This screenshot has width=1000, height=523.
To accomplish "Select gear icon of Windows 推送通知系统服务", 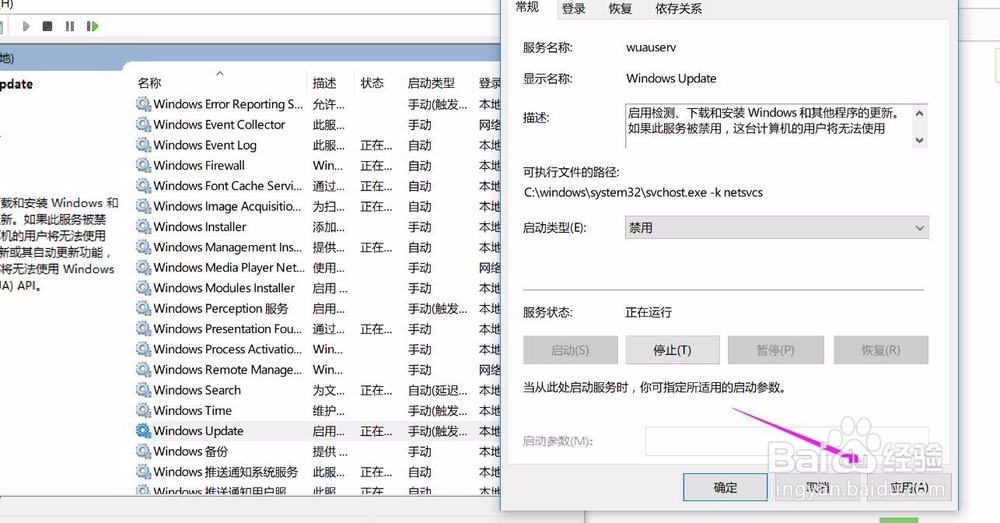I will coord(143,471).
